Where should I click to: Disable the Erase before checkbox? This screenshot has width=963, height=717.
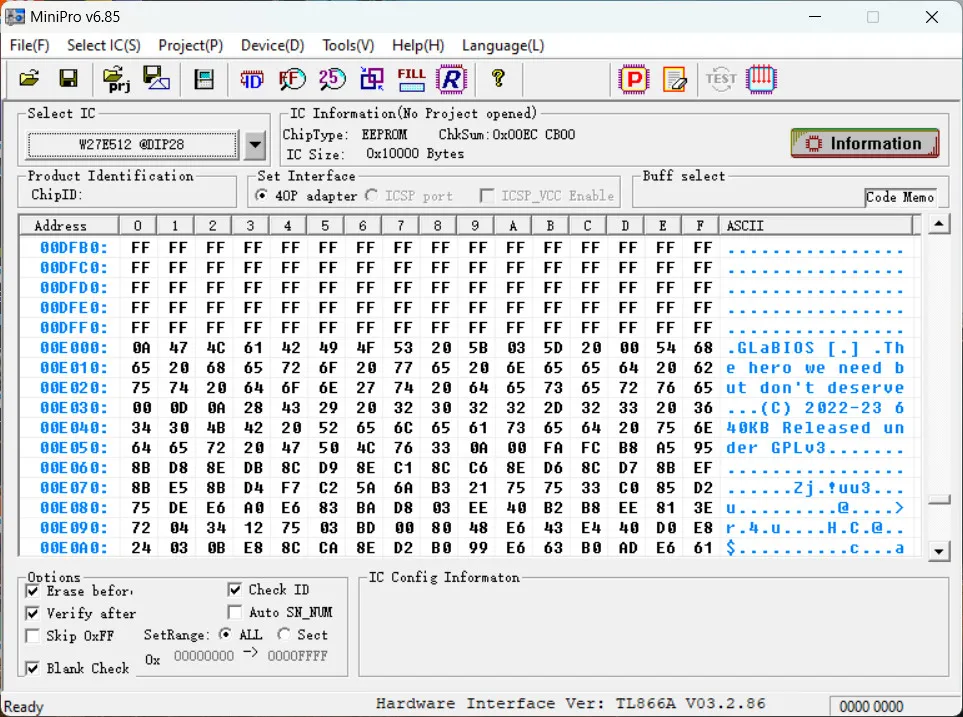32,591
